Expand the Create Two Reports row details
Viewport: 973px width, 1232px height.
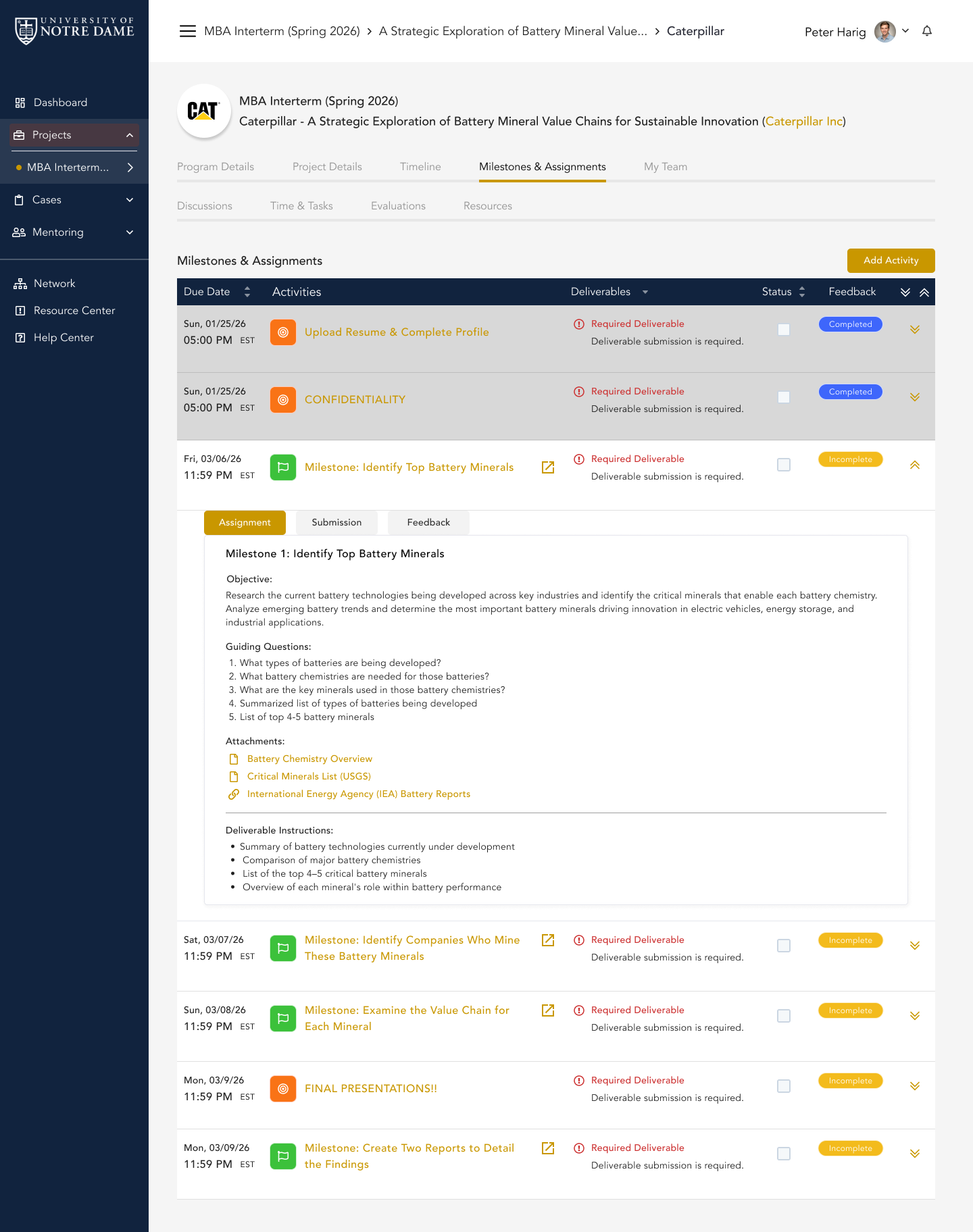915,1154
